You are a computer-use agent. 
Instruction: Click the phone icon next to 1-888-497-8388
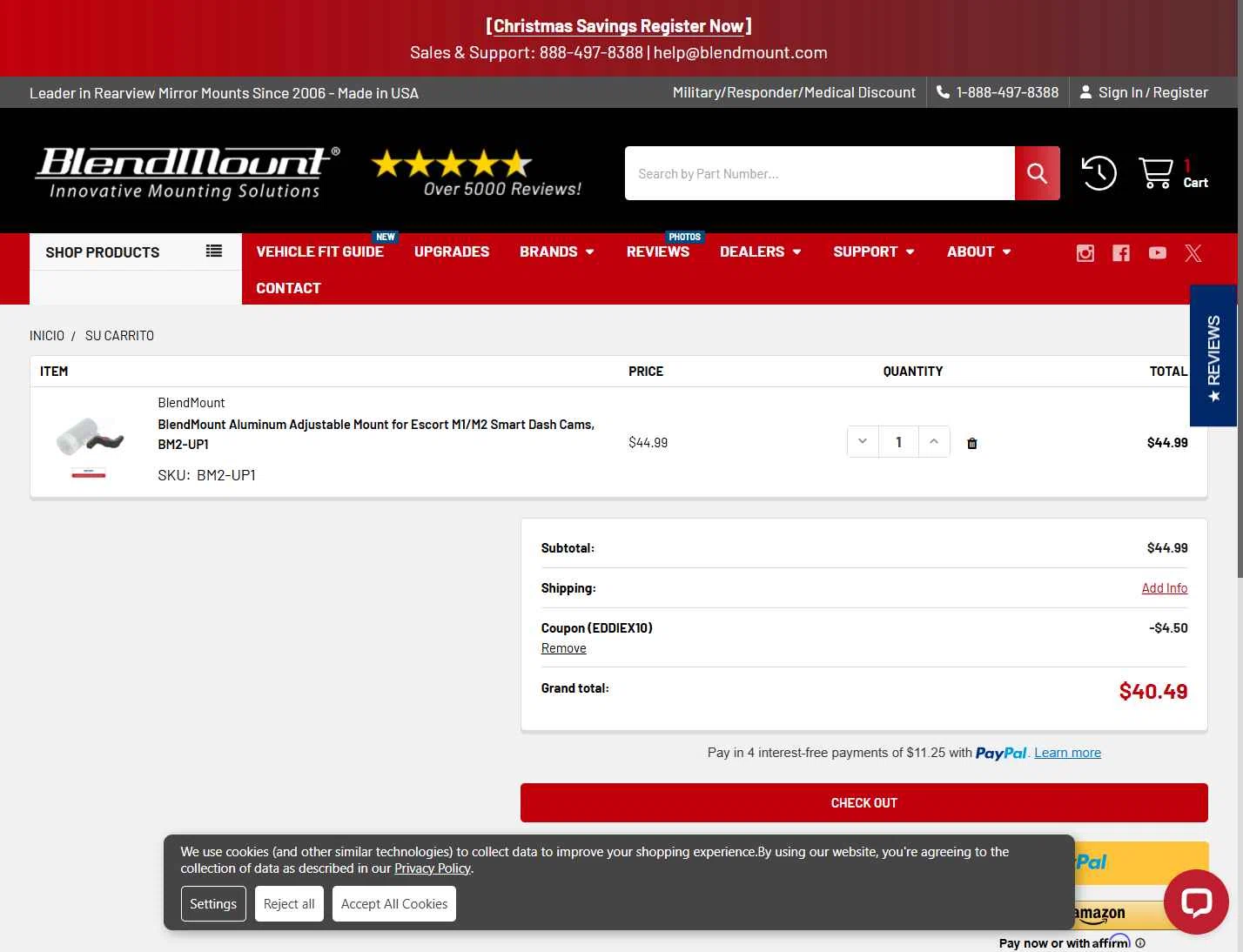pyautogui.click(x=943, y=91)
